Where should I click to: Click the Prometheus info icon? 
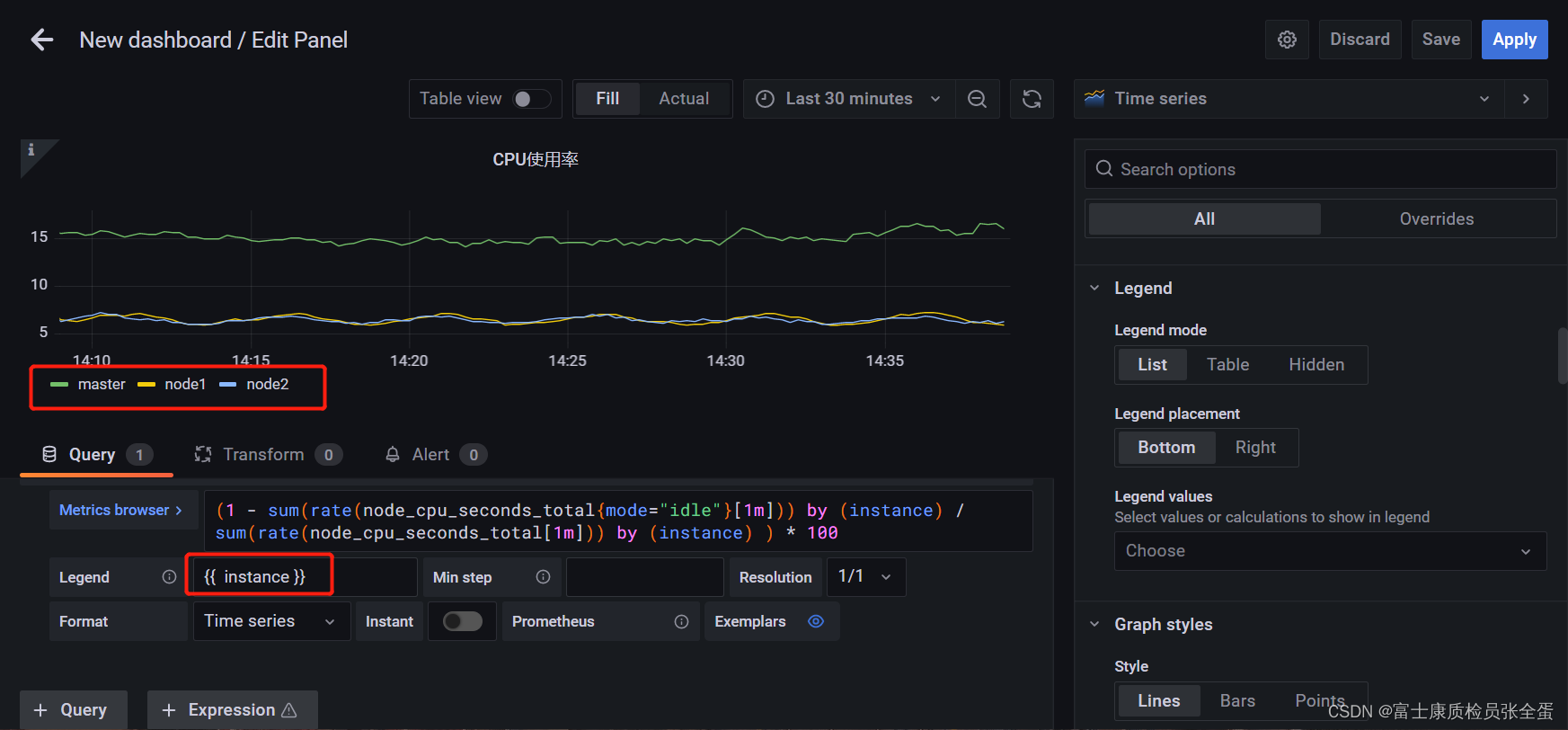(x=681, y=622)
